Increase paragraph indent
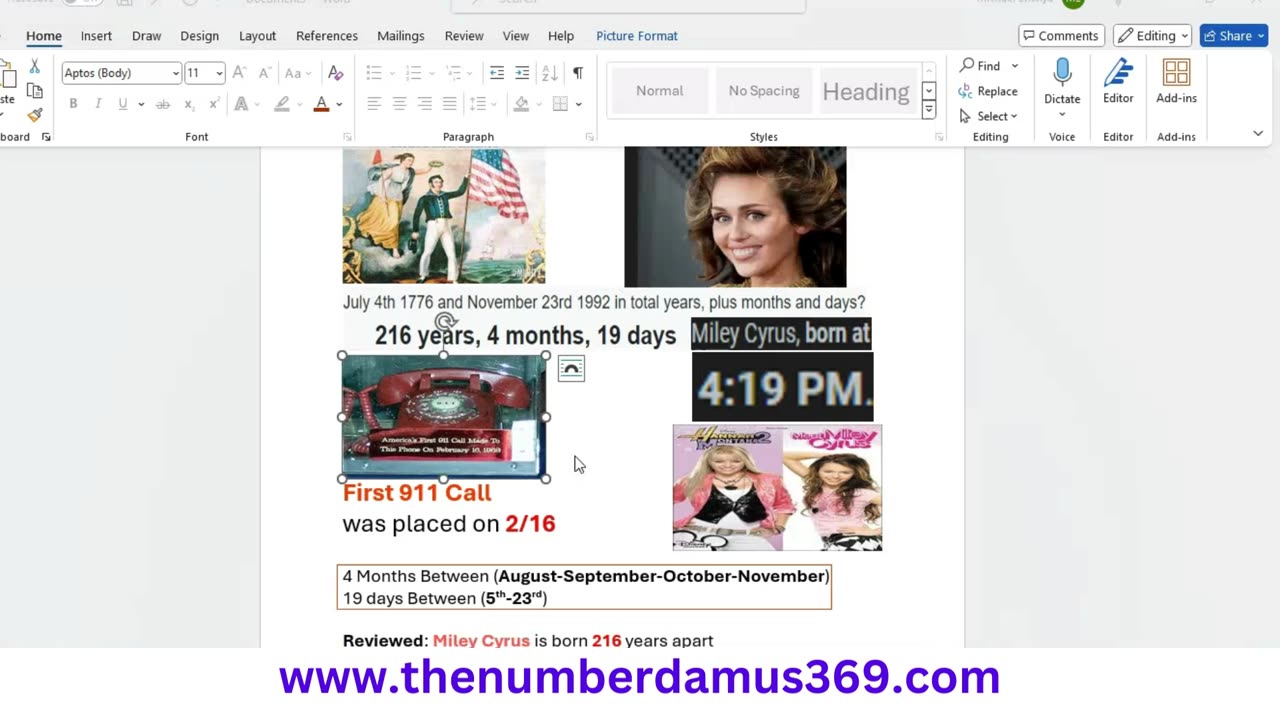Image resolution: width=1280 pixels, height=720 pixels. (522, 73)
